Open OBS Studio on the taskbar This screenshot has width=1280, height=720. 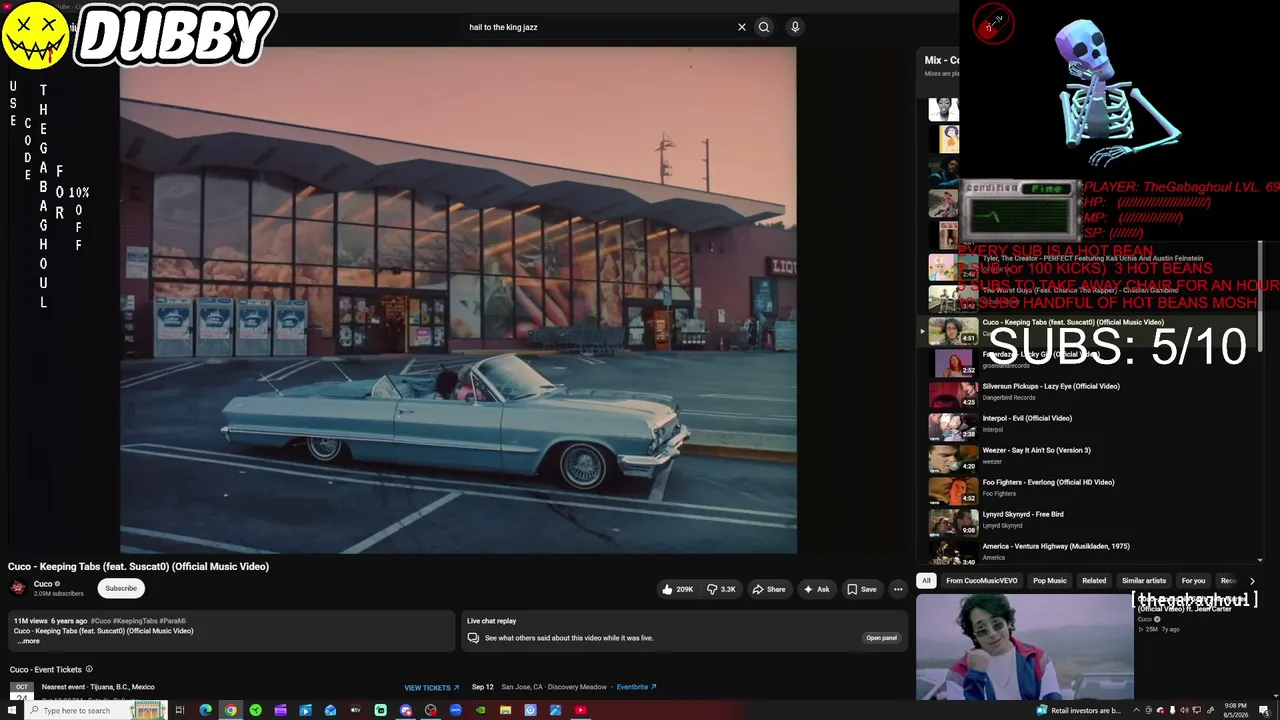[x=430, y=710]
